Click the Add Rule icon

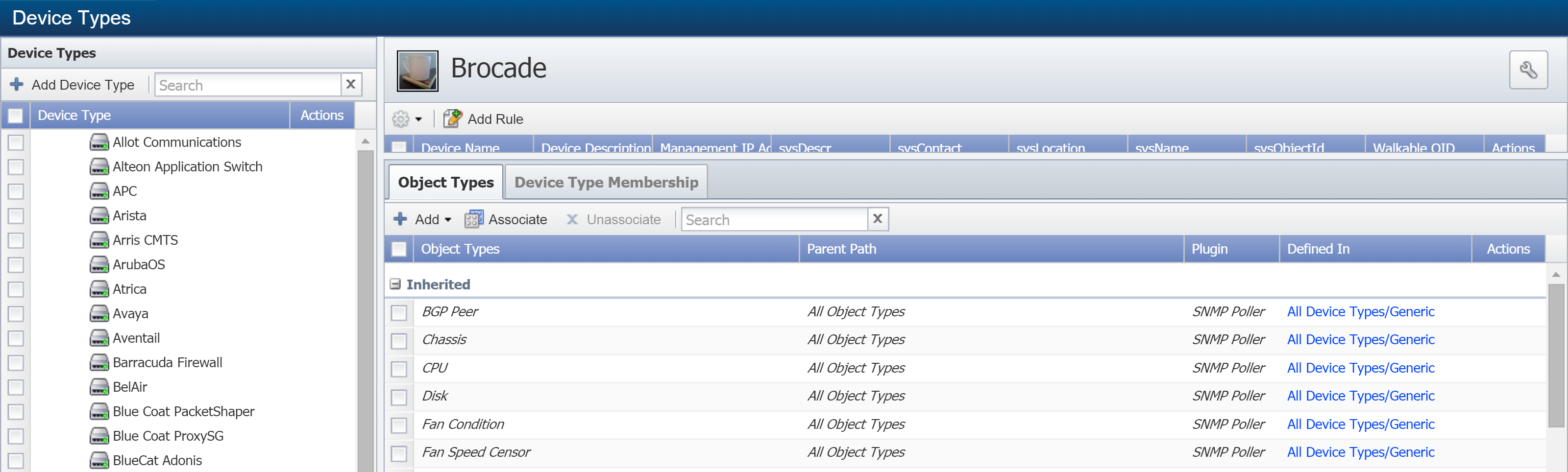pyautogui.click(x=452, y=118)
